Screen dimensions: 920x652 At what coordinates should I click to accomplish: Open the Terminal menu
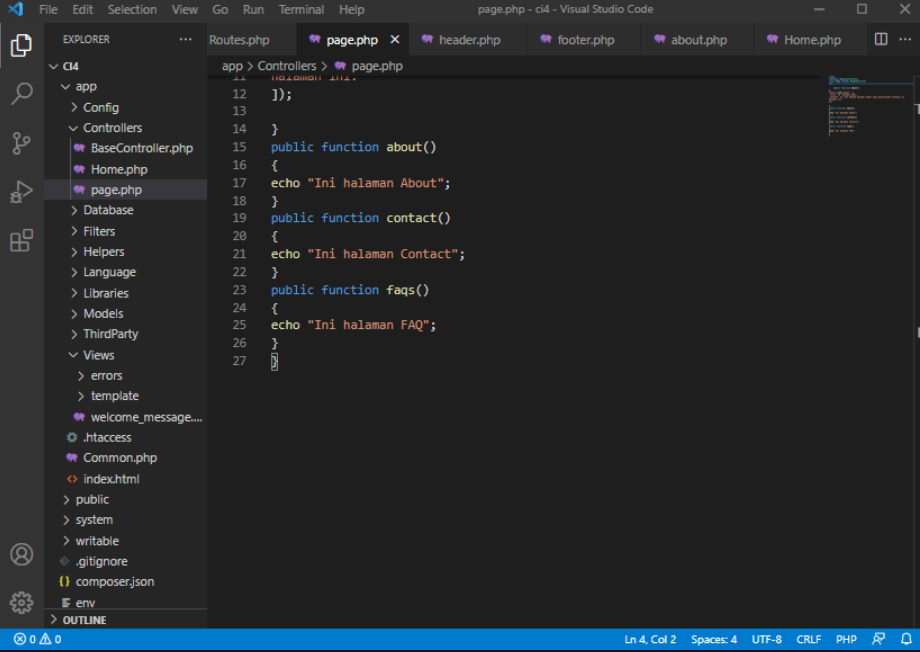tap(302, 9)
